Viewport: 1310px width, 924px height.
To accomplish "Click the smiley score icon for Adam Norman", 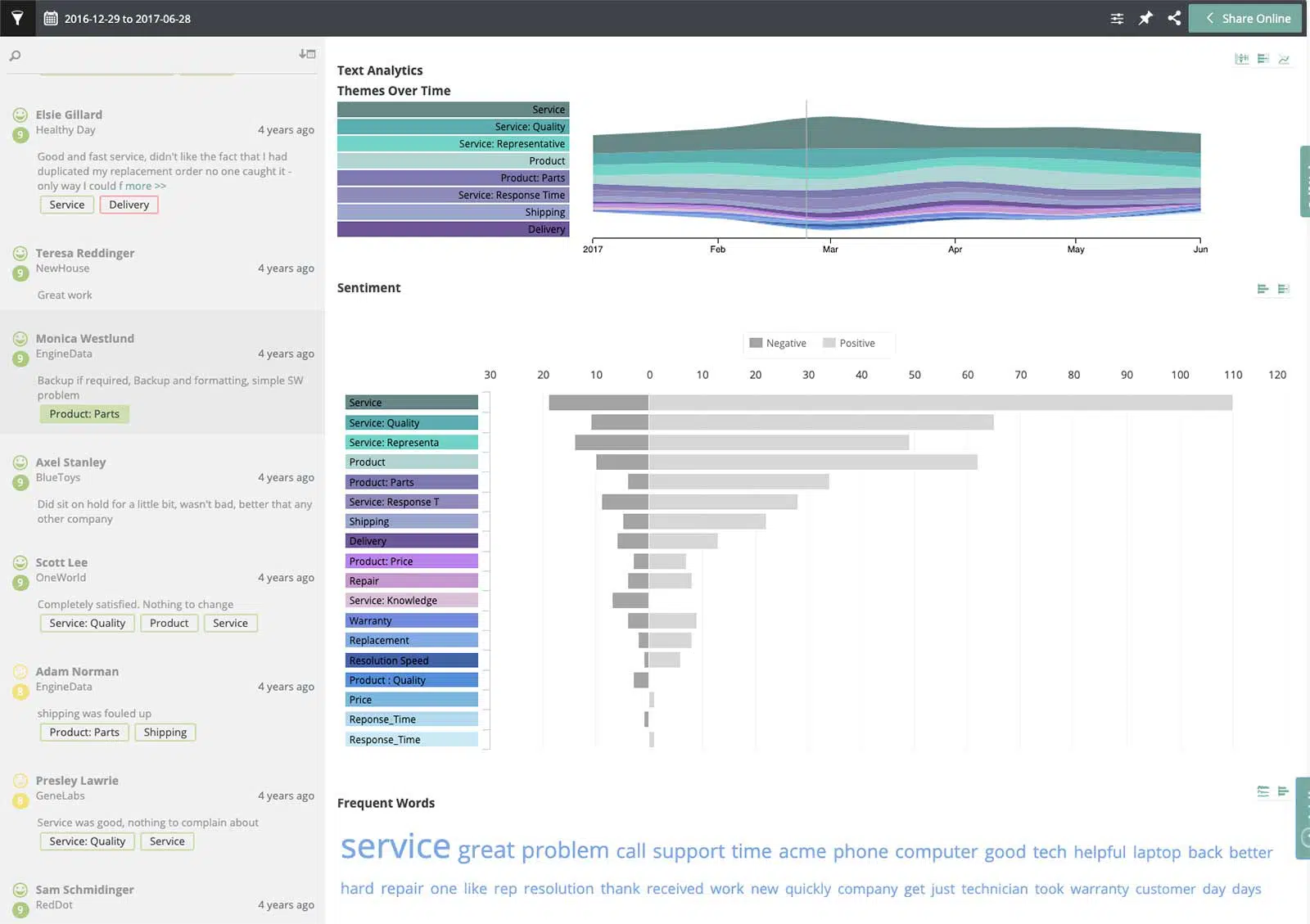I will click(20, 672).
